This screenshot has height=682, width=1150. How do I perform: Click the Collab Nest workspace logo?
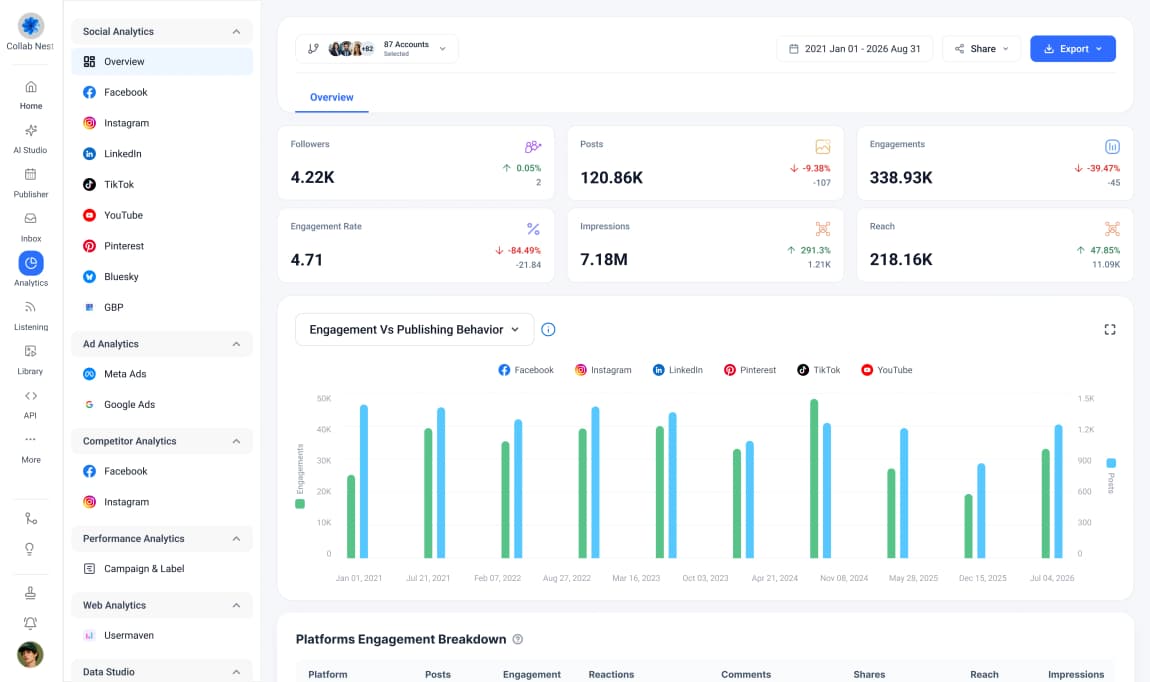[31, 26]
